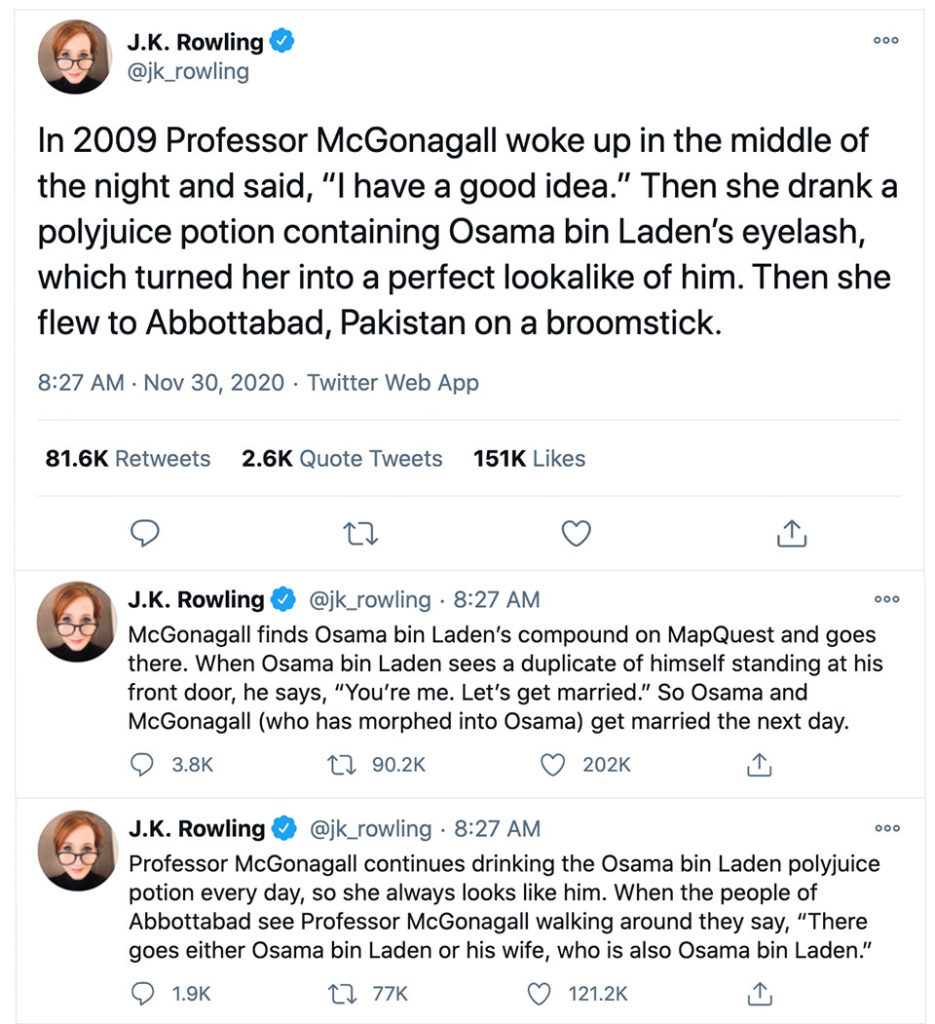935x1024 pixels.
Task: Expand more options on the MapQuest reply
Action: [886, 599]
